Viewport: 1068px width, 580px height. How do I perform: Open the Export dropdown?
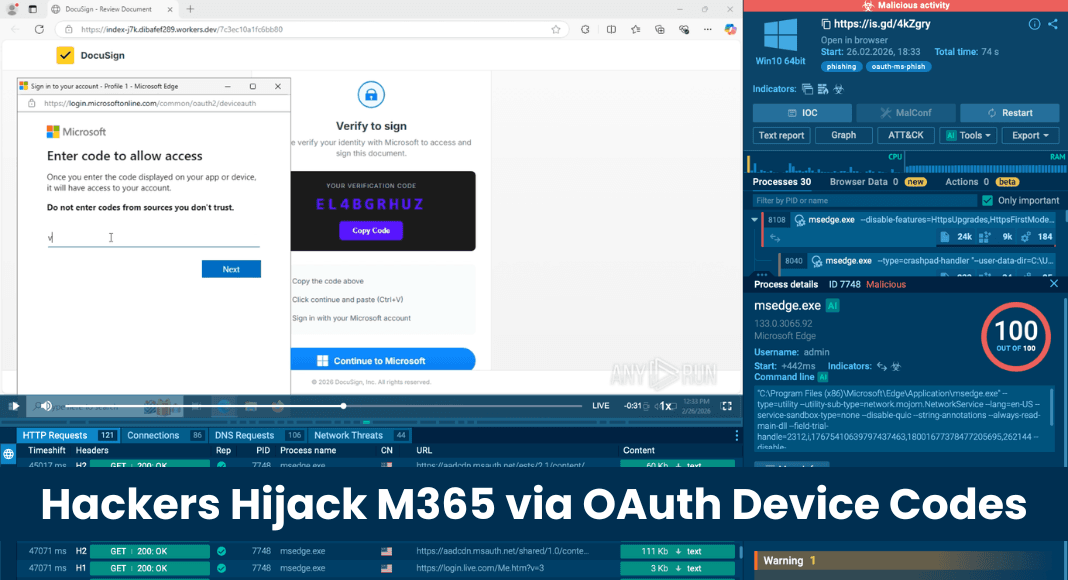pos(1030,135)
